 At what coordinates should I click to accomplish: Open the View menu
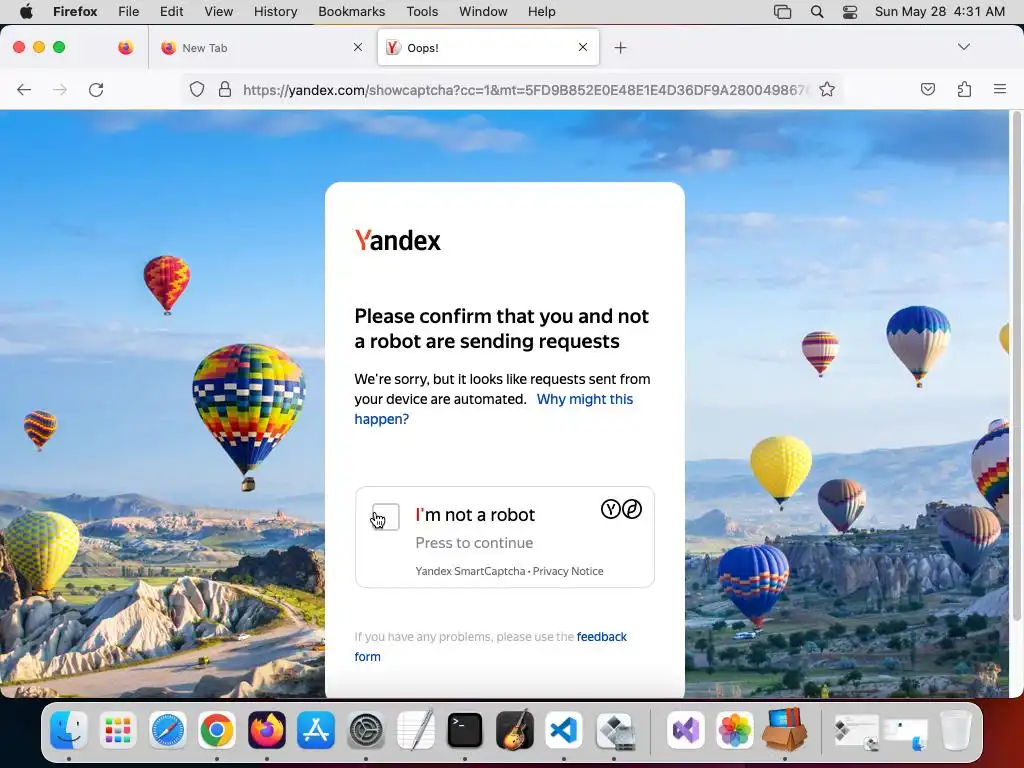[x=219, y=11]
